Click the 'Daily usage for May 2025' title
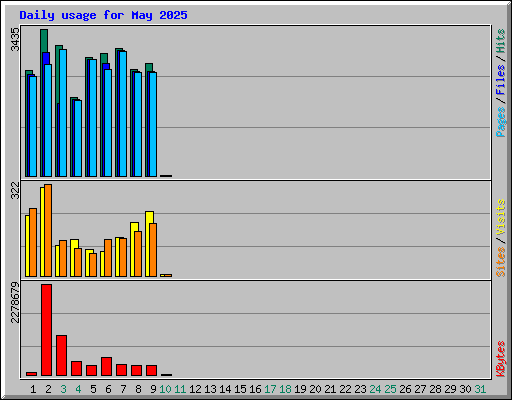 coord(103,15)
